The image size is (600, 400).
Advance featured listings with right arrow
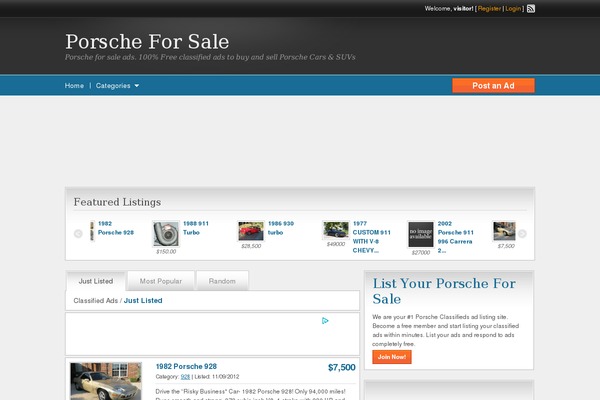(522, 233)
